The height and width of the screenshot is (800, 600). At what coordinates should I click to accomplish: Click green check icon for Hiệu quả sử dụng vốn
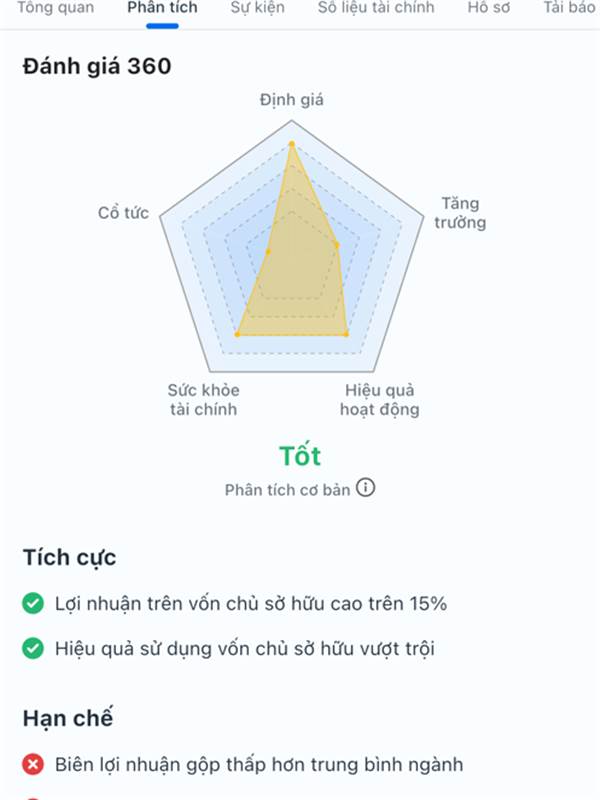[x=33, y=648]
